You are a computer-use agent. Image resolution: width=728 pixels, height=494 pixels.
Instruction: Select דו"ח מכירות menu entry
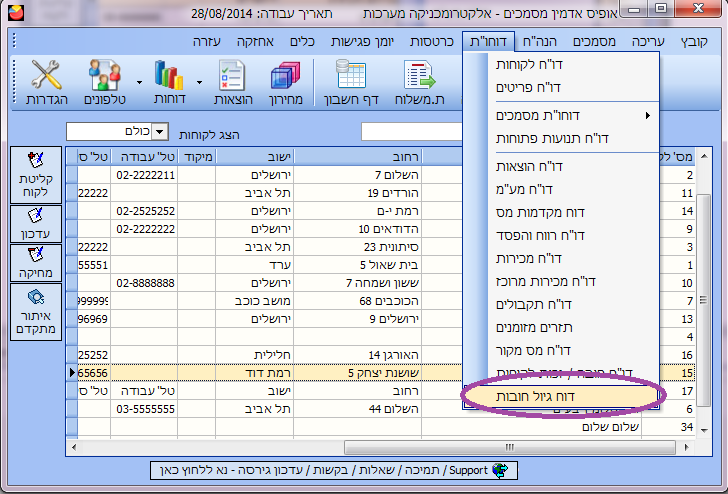(562, 259)
